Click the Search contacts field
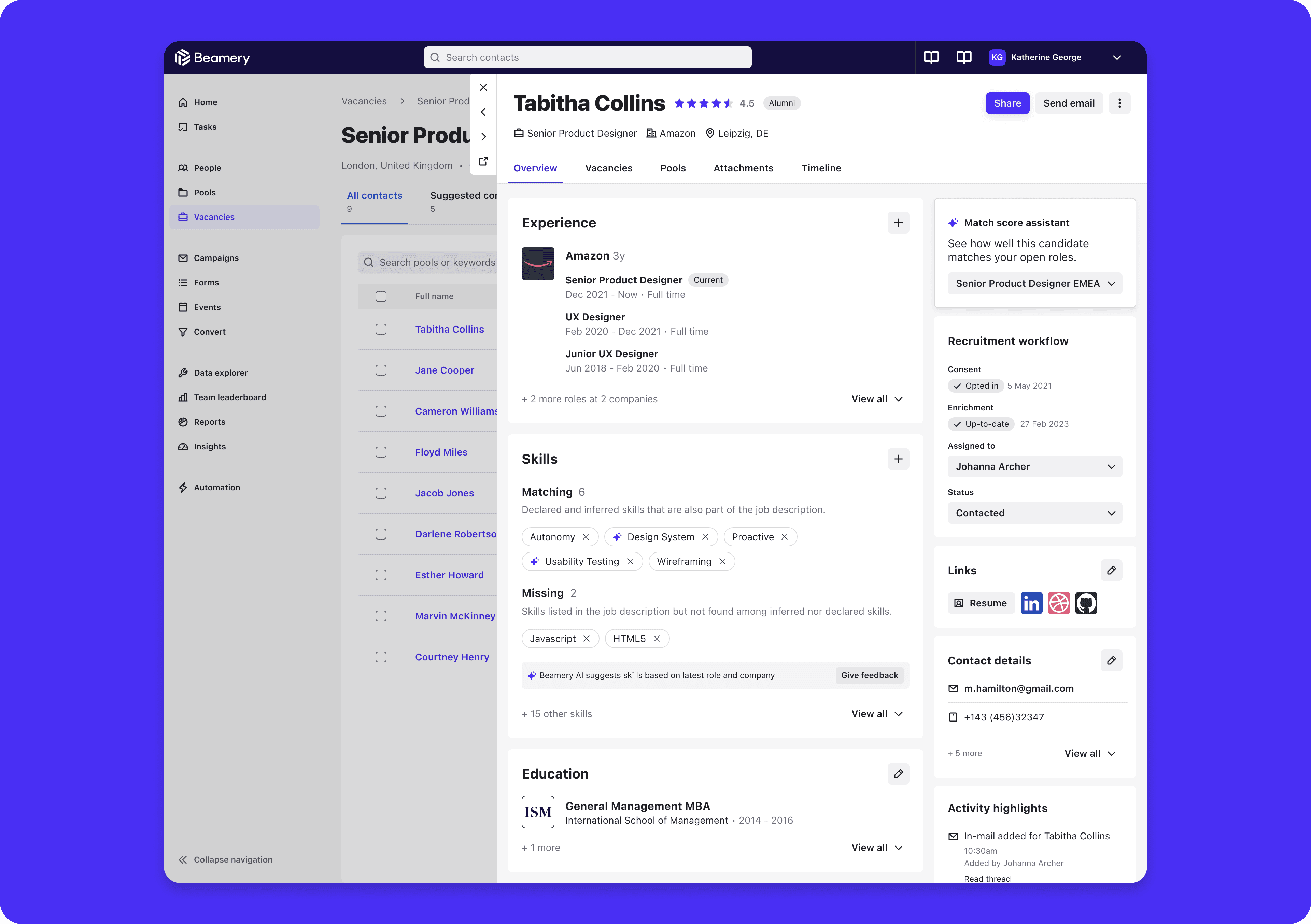 coord(588,58)
